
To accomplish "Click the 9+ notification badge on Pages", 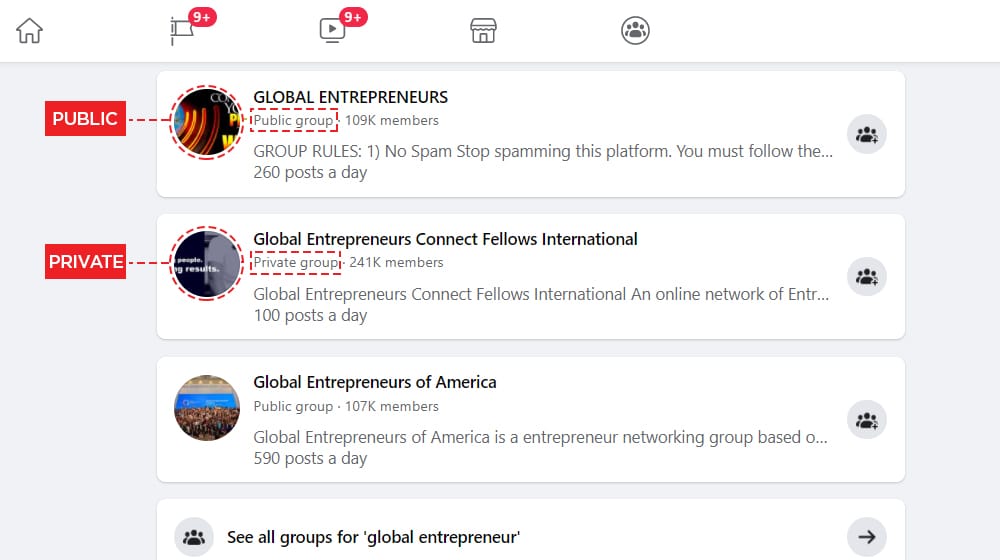I will [x=202, y=17].
